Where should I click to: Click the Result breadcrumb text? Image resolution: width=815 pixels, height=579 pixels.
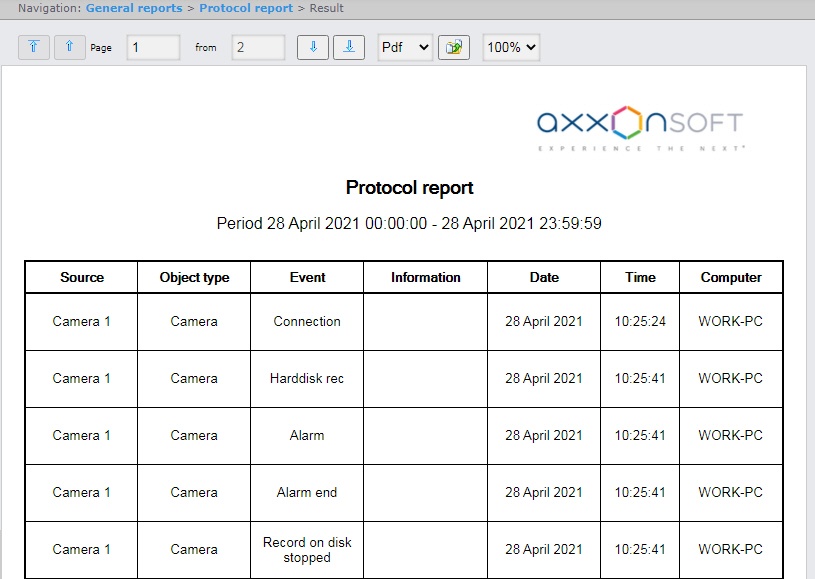pos(326,8)
